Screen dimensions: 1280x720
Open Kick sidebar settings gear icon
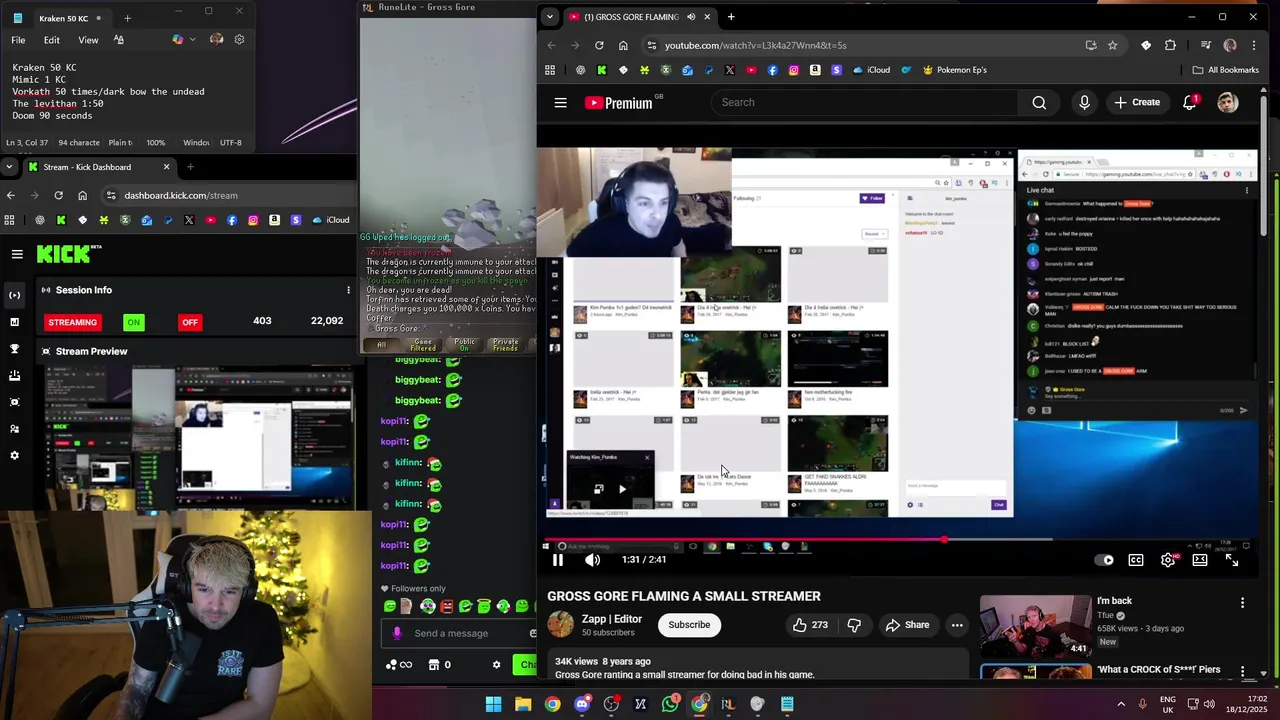(x=14, y=455)
